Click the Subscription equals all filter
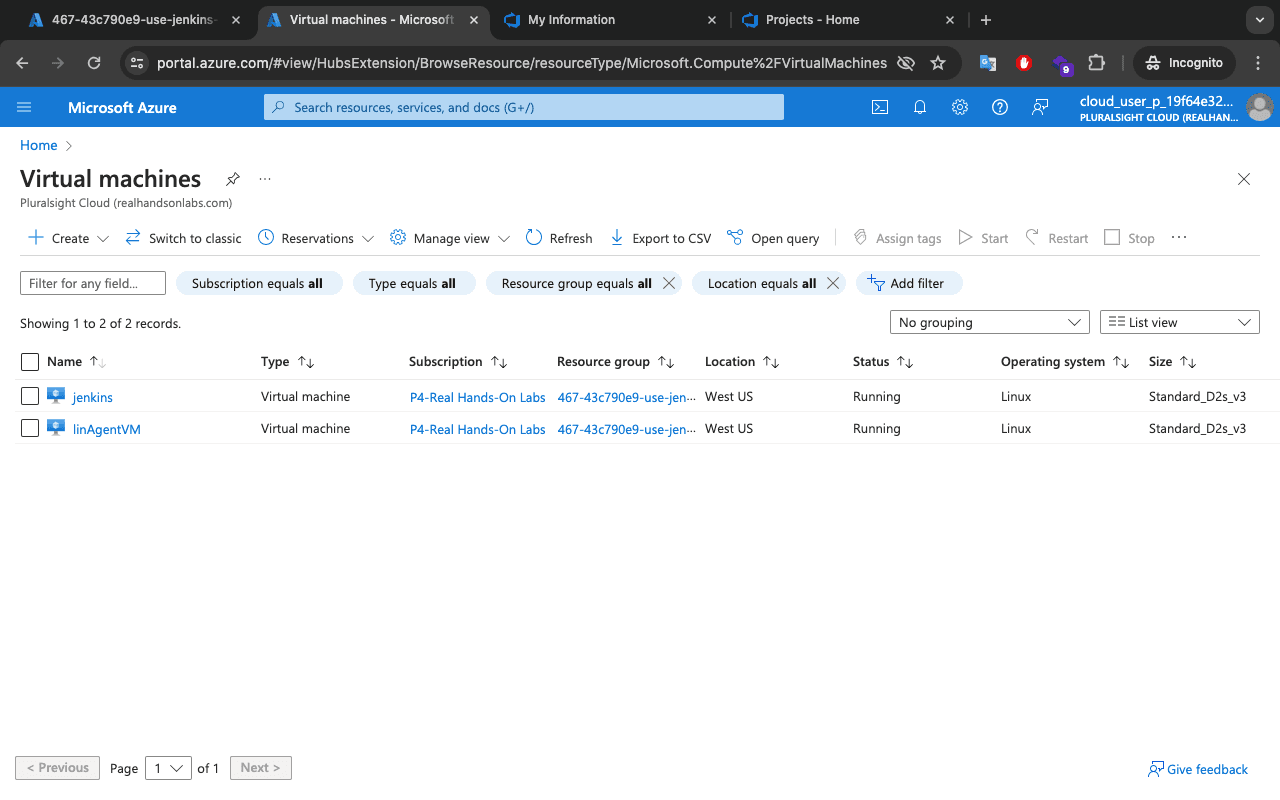The image size is (1280, 800). pyautogui.click(x=259, y=283)
